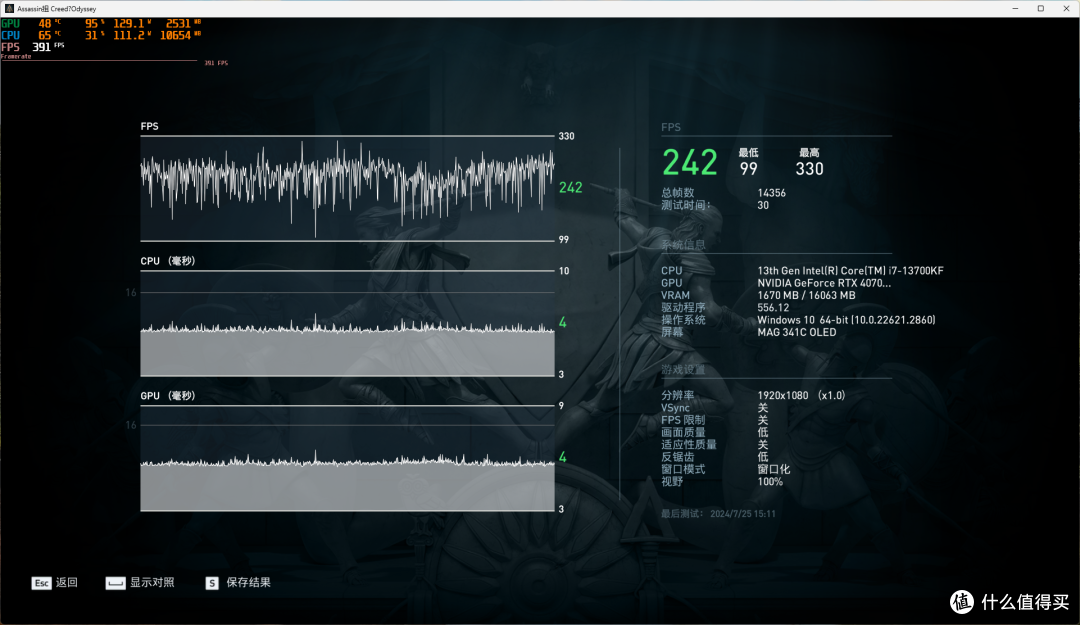This screenshot has height=625, width=1080.
Task: Click the overlay FPS 391 reading
Action: (41, 47)
